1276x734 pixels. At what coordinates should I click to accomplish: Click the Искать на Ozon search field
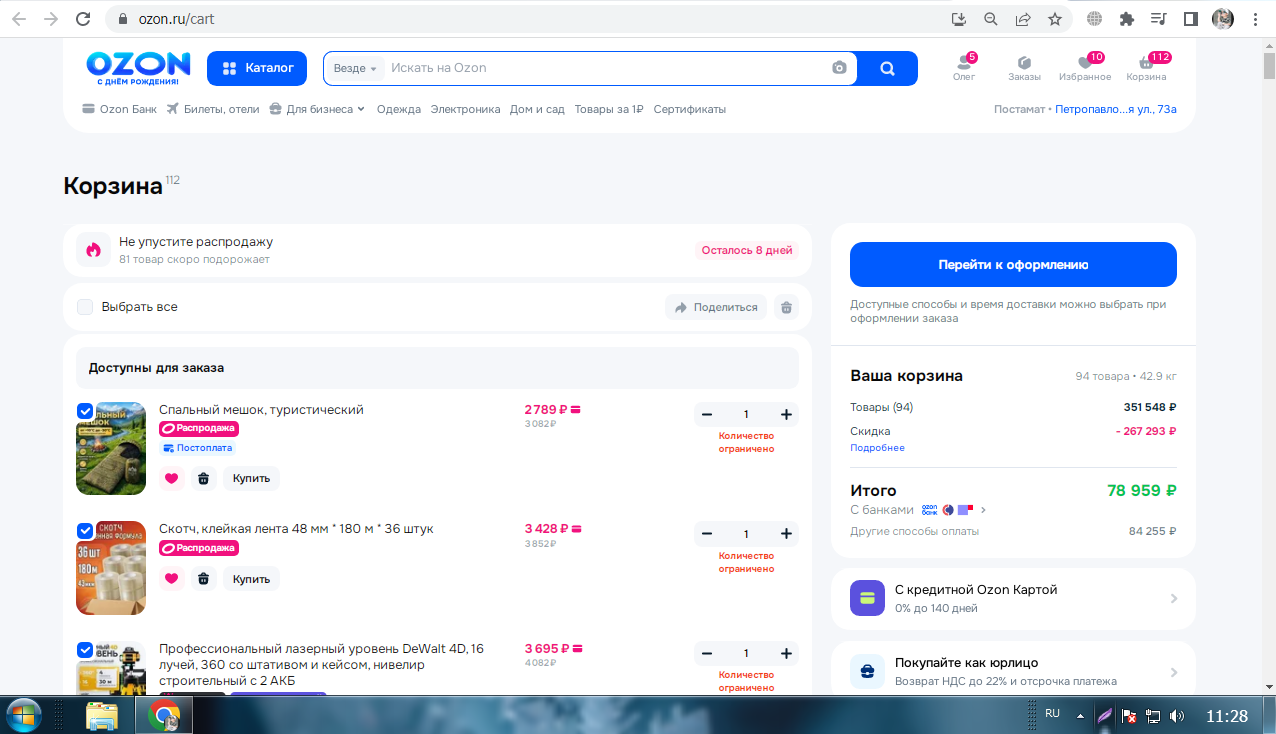[x=605, y=68]
